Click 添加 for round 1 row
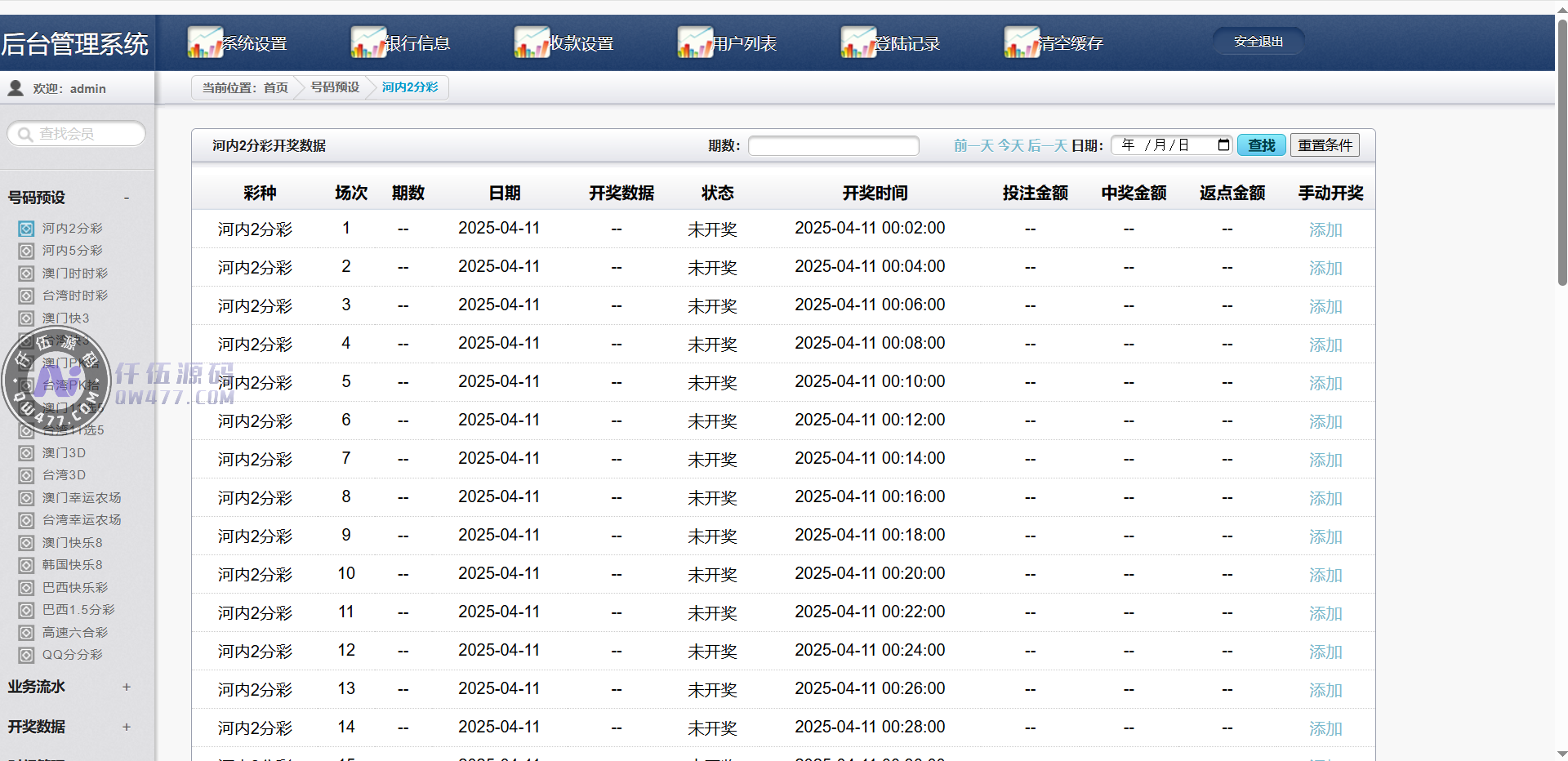Viewport: 1568px width, 761px height. coord(1325,230)
